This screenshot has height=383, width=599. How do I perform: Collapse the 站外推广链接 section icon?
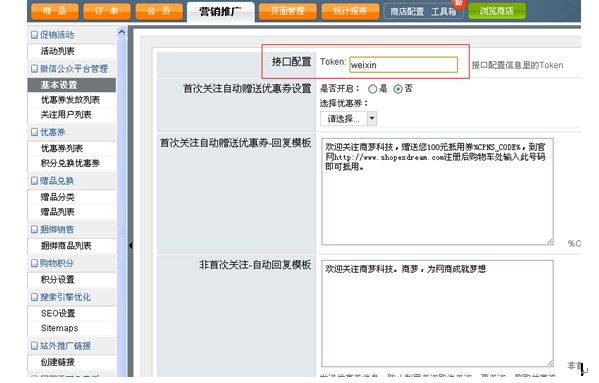34,346
